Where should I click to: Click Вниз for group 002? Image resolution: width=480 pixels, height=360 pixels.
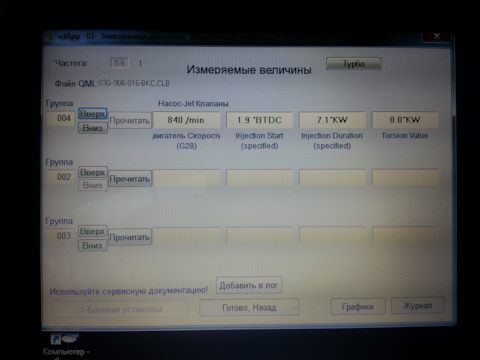[93, 185]
